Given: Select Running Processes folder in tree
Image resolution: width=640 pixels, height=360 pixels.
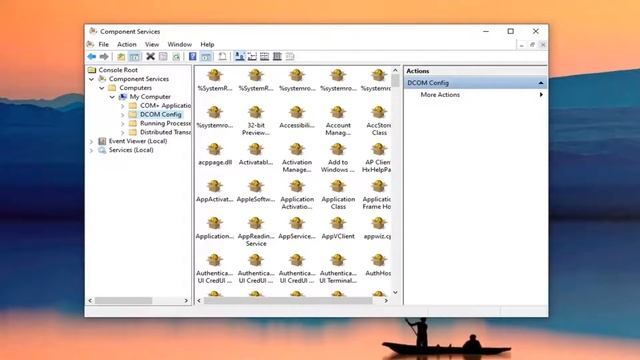Looking at the screenshot, I should pyautogui.click(x=165, y=123).
